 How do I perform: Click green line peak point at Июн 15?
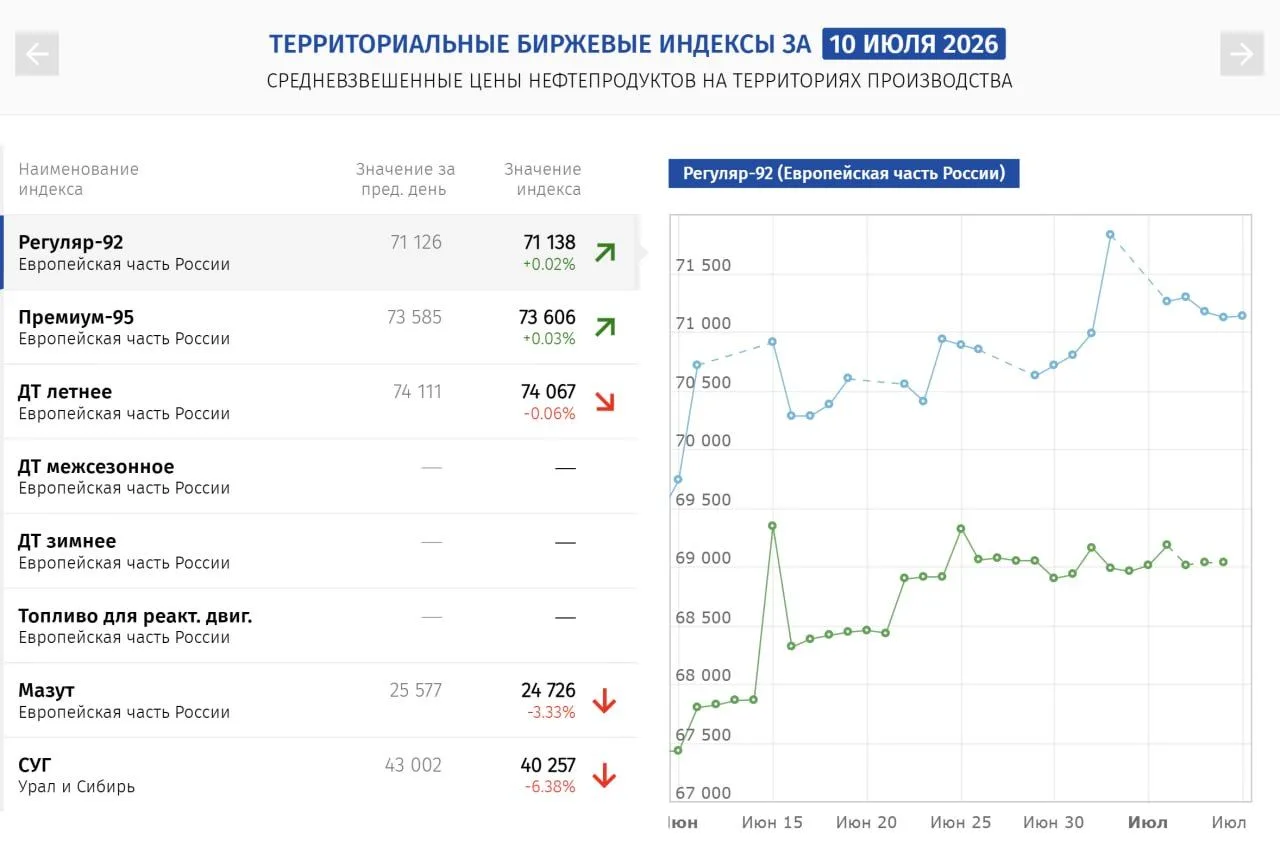(772, 526)
